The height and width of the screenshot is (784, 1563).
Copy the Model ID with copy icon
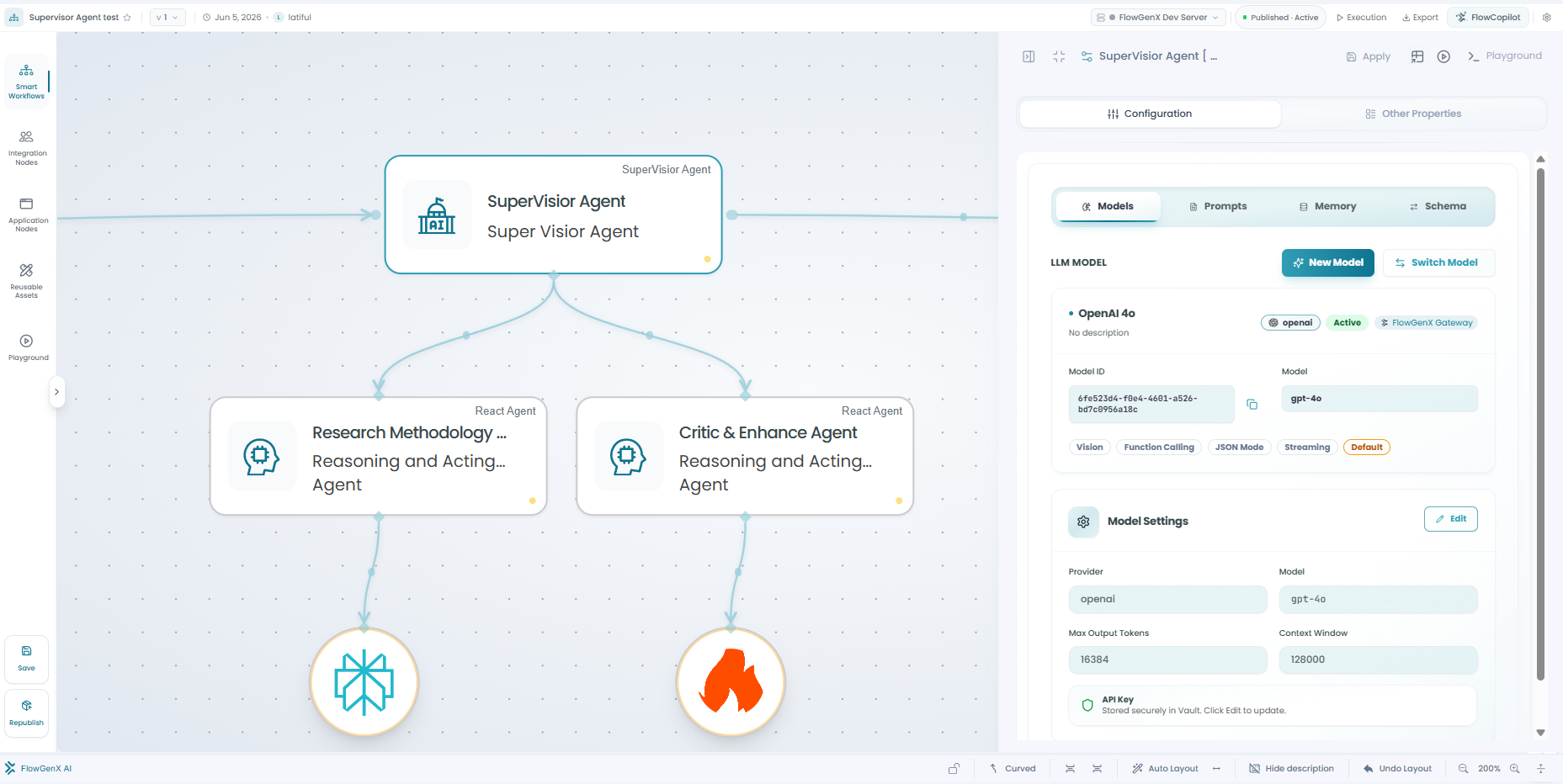coord(1252,405)
